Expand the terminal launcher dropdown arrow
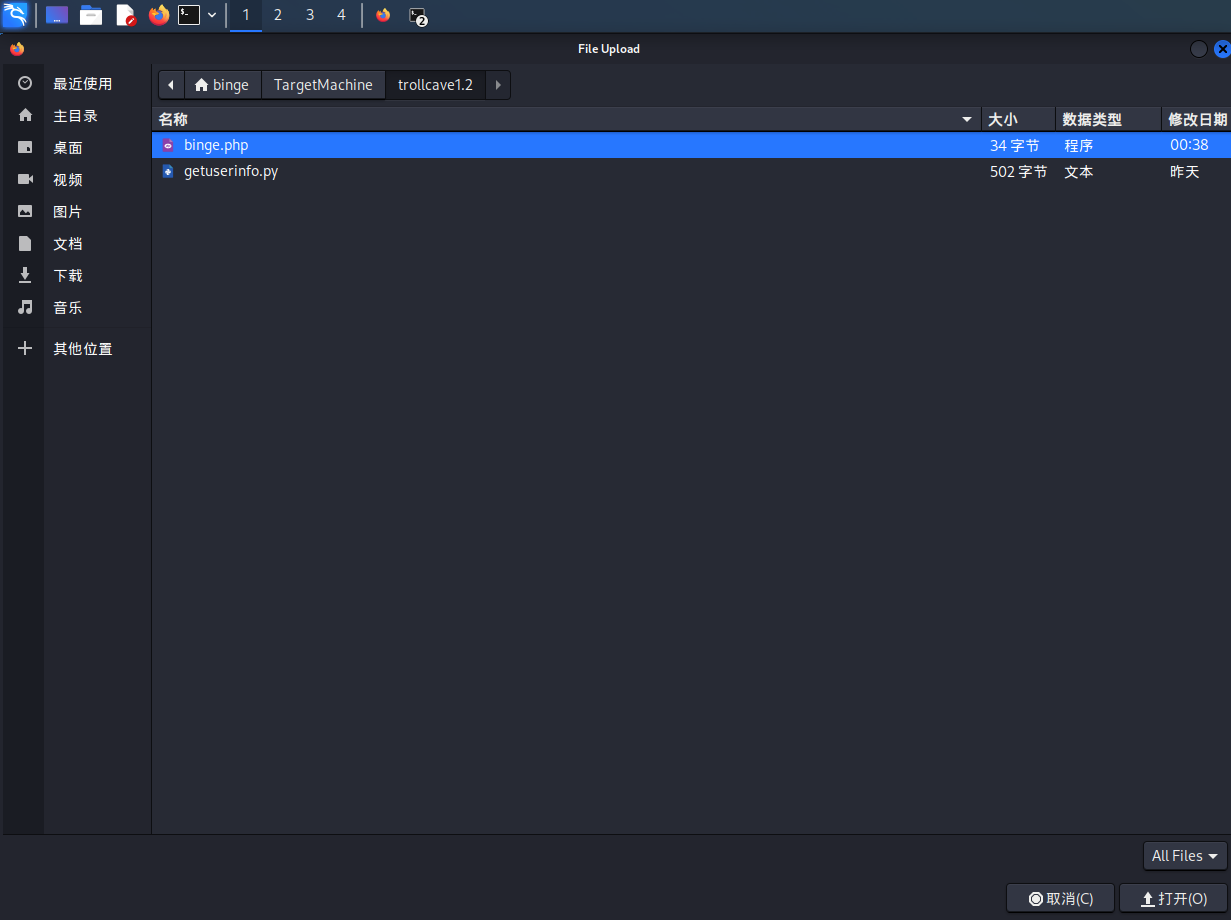Image resolution: width=1231 pixels, height=920 pixels. 212,15
